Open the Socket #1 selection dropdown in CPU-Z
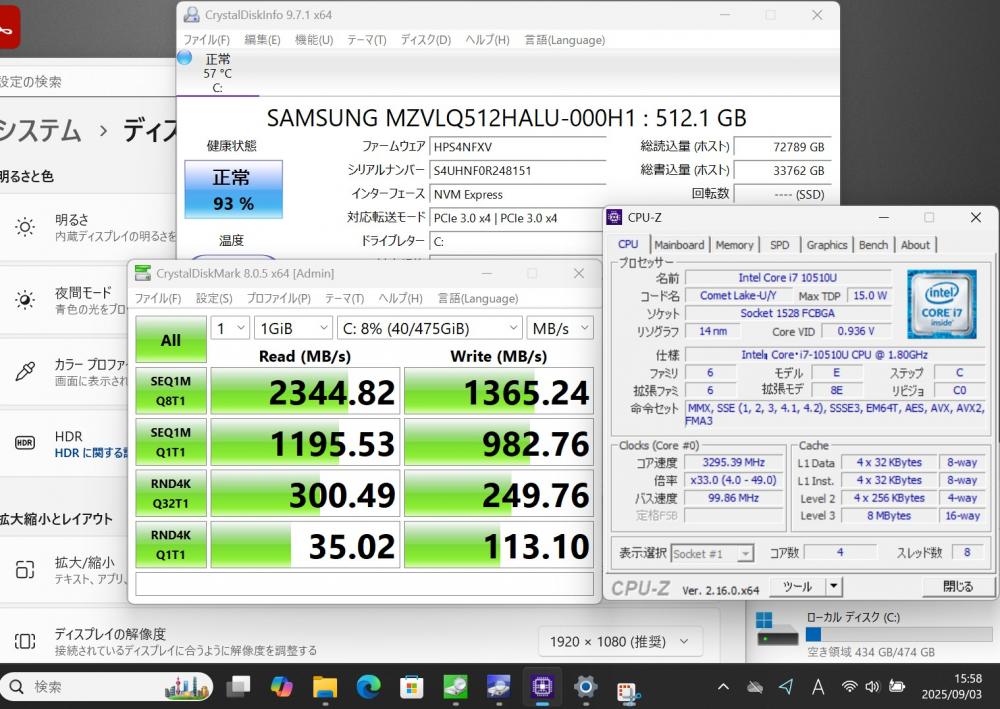 pos(712,553)
